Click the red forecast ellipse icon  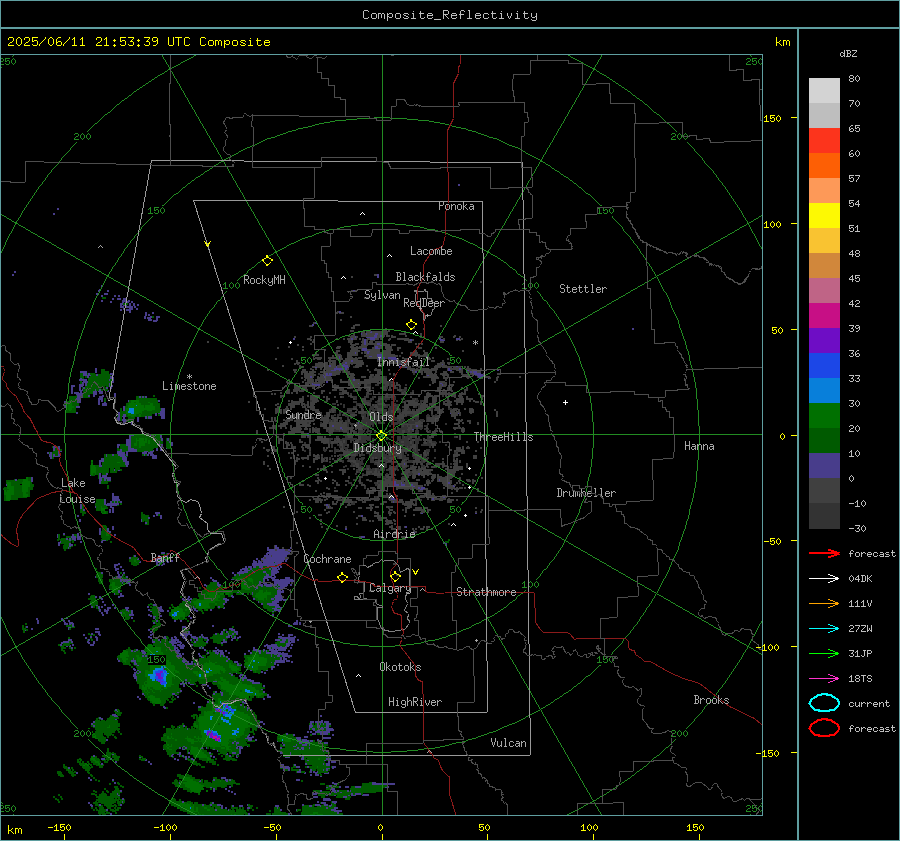[x=824, y=728]
